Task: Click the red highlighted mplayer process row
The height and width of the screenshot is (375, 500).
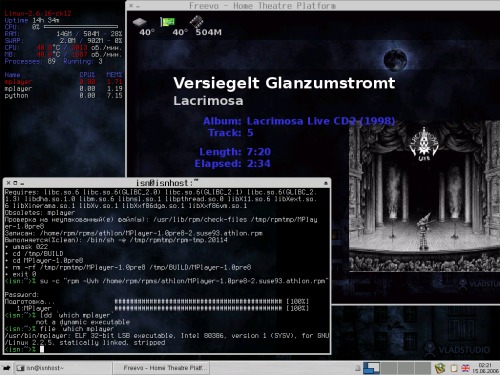Action: 63,82
